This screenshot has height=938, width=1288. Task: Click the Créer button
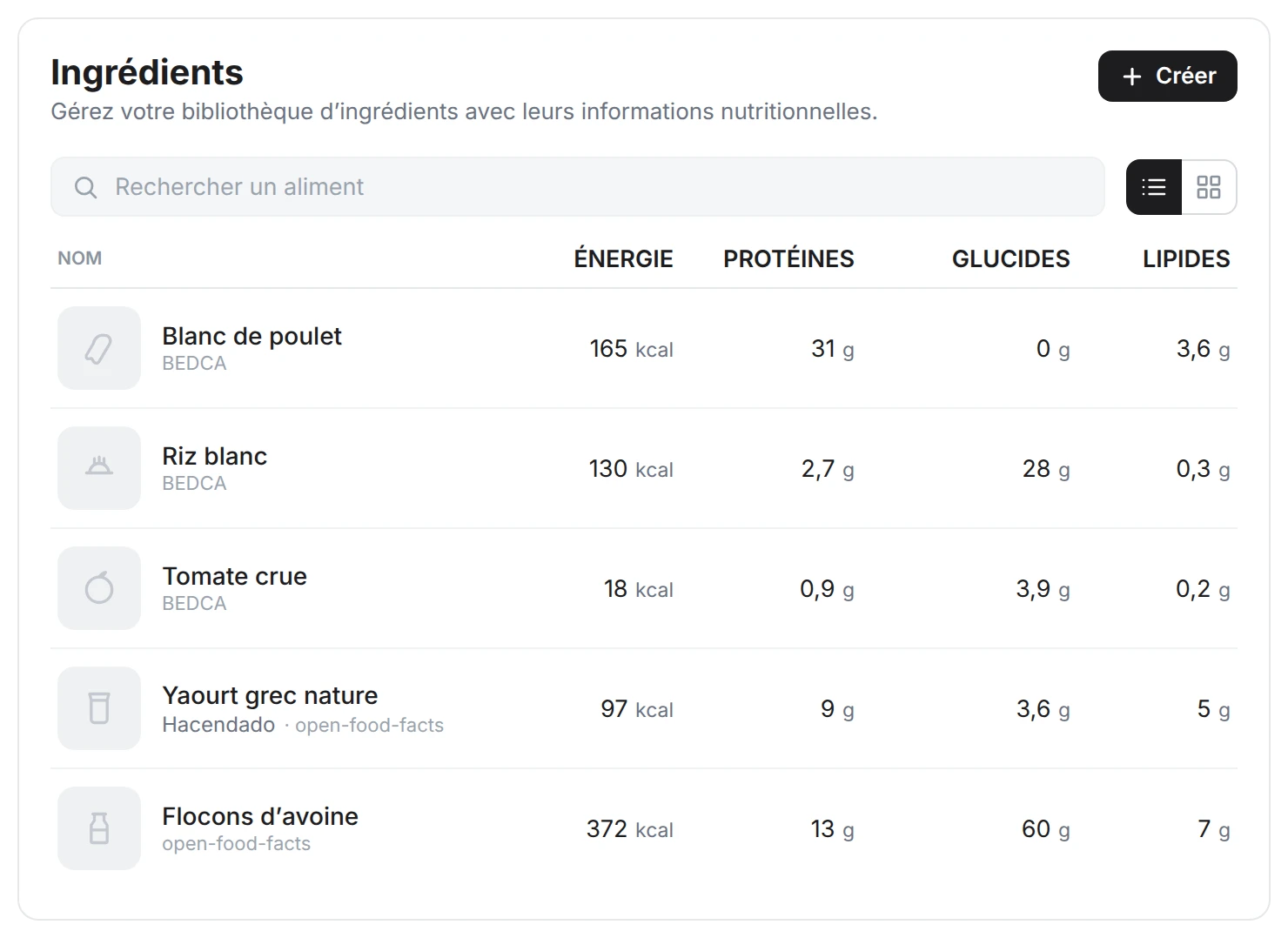tap(1167, 77)
